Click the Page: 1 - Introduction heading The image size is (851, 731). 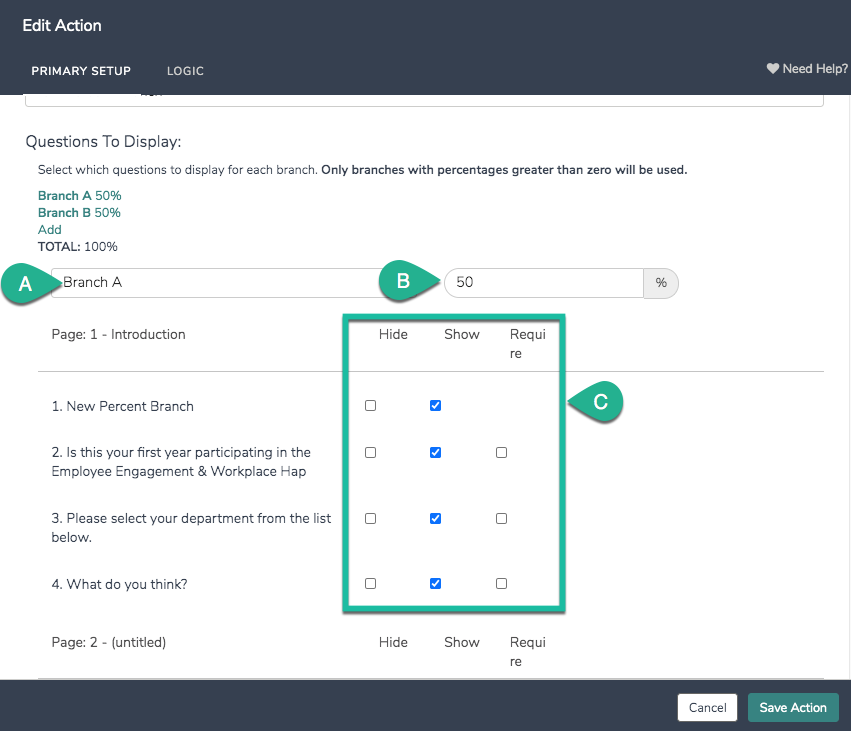[118, 334]
